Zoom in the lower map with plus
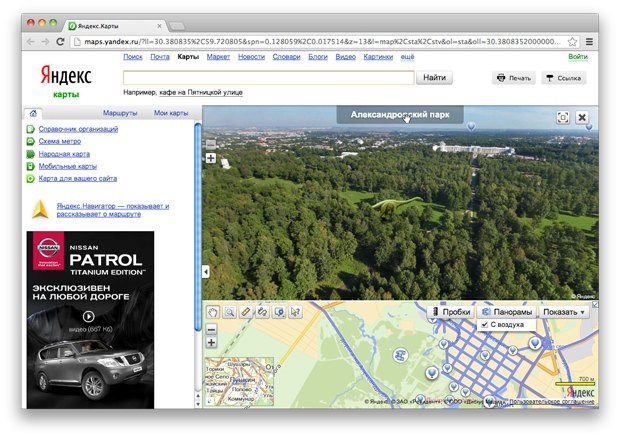The width and height of the screenshot is (620, 438). (x=212, y=342)
